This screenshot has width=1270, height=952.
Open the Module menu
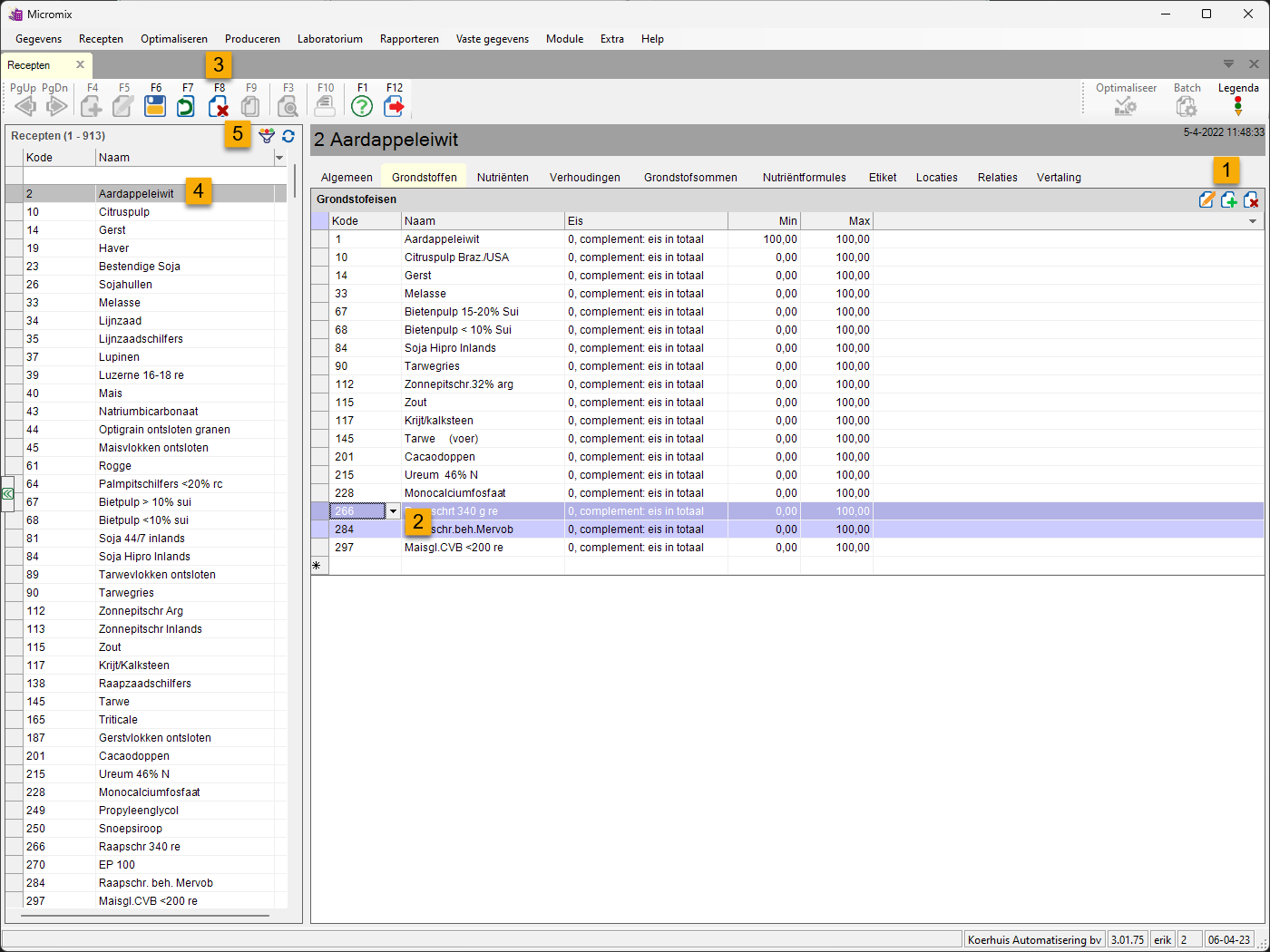(x=564, y=39)
